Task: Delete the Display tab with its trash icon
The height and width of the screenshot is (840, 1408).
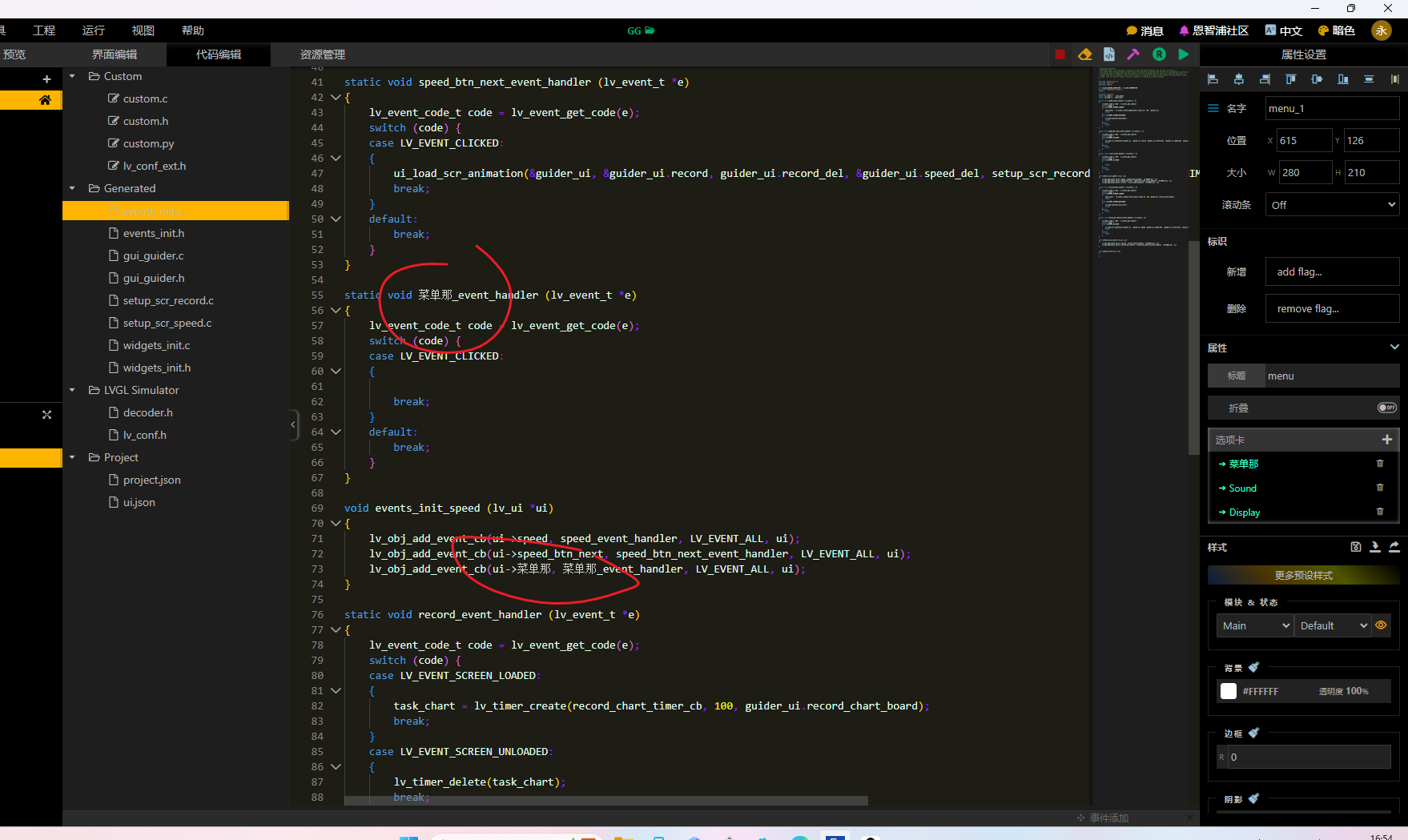Action: (x=1380, y=512)
